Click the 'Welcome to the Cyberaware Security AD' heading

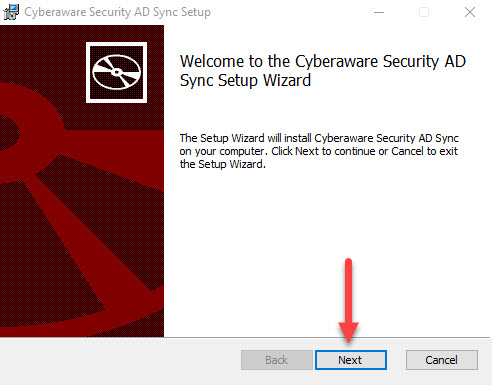[x=323, y=61]
